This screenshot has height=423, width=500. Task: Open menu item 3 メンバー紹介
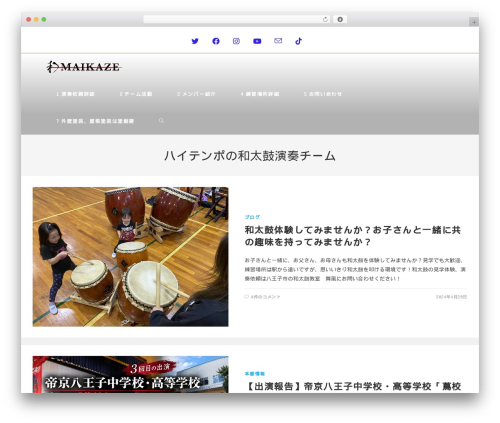[196, 94]
